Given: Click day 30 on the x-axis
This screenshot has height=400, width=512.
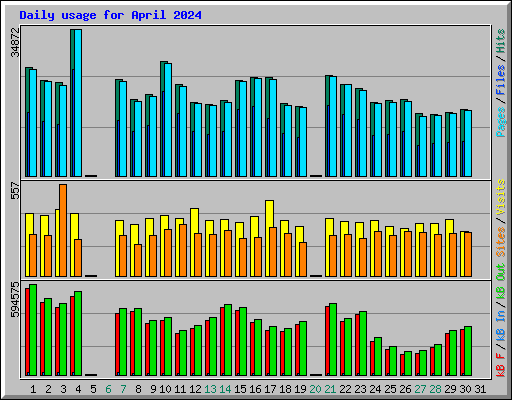Looking at the screenshot, I should tap(465, 389).
